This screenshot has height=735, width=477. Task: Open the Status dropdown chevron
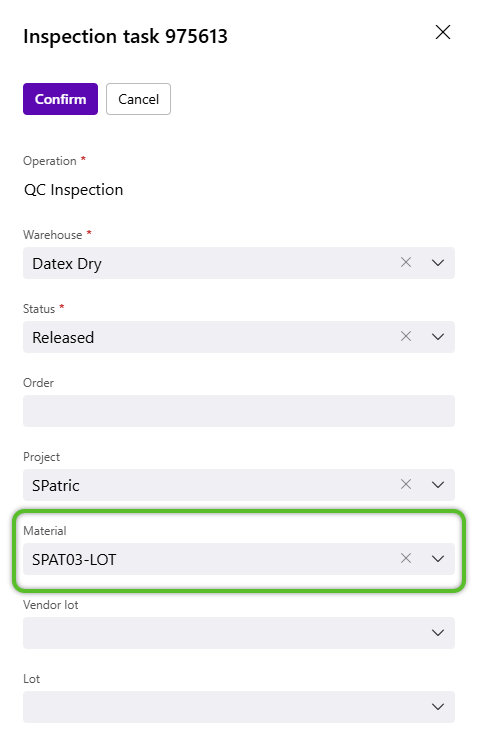point(438,337)
